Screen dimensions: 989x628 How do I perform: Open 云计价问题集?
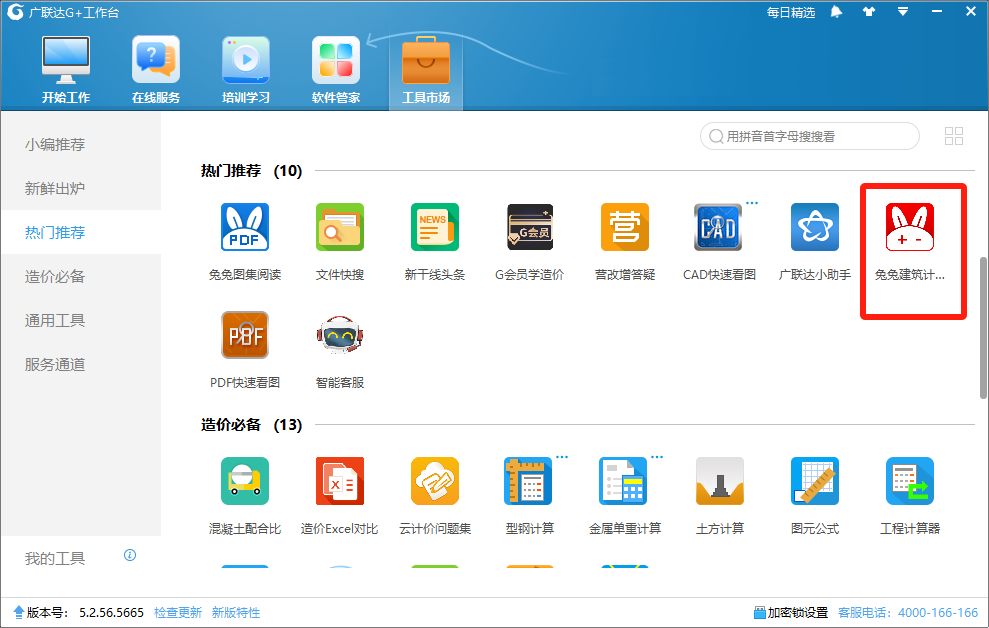coord(435,481)
